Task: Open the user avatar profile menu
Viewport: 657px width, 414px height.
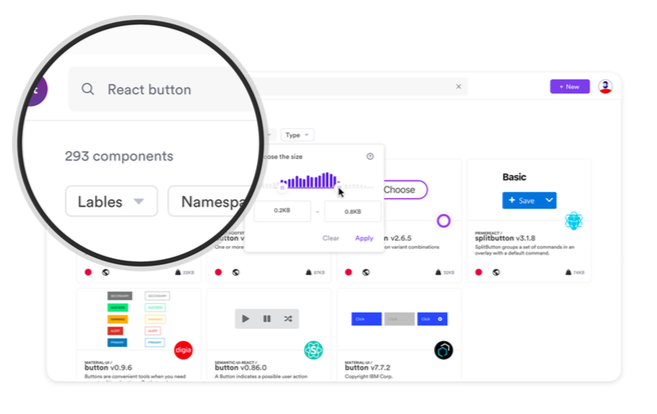Action: (x=605, y=87)
